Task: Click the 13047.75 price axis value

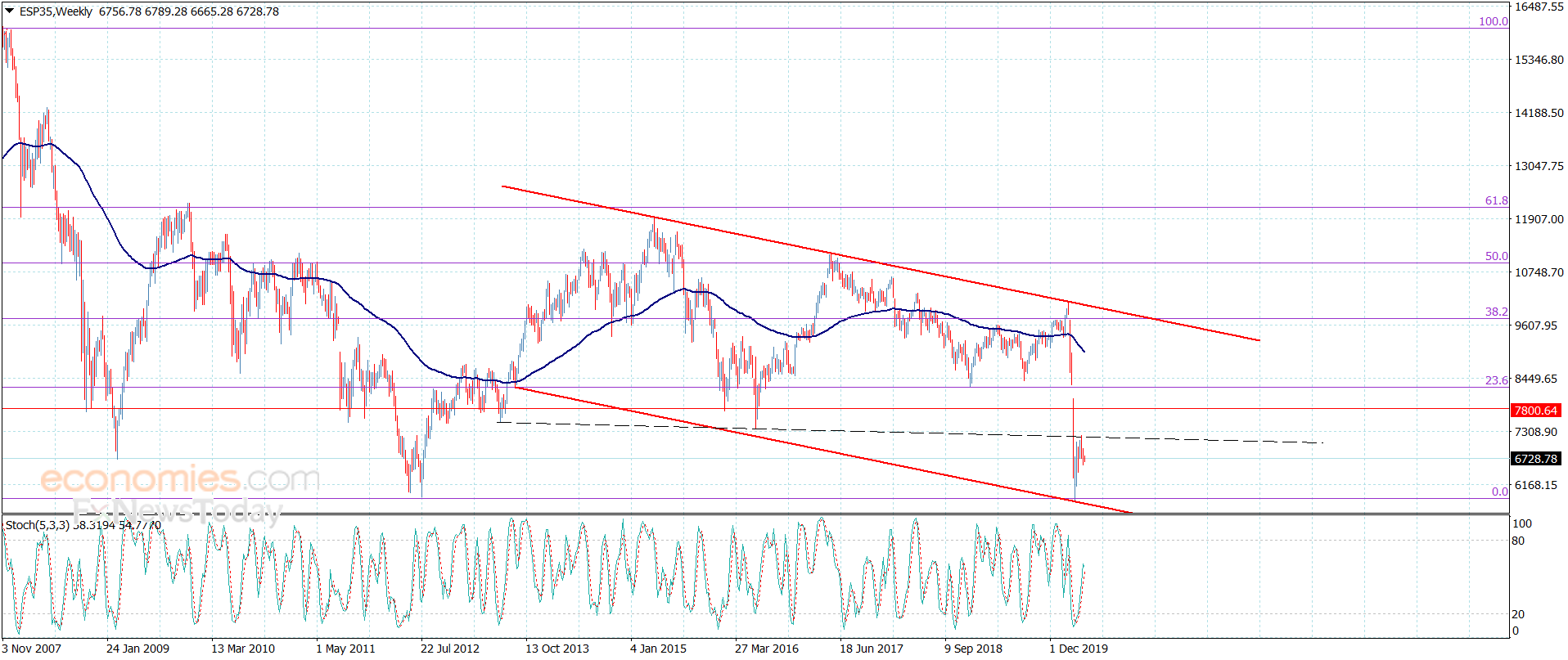Action: coord(1539,166)
